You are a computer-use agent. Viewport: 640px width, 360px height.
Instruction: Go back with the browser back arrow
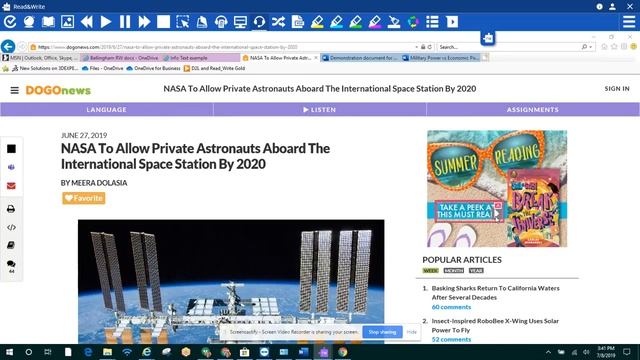coord(8,47)
